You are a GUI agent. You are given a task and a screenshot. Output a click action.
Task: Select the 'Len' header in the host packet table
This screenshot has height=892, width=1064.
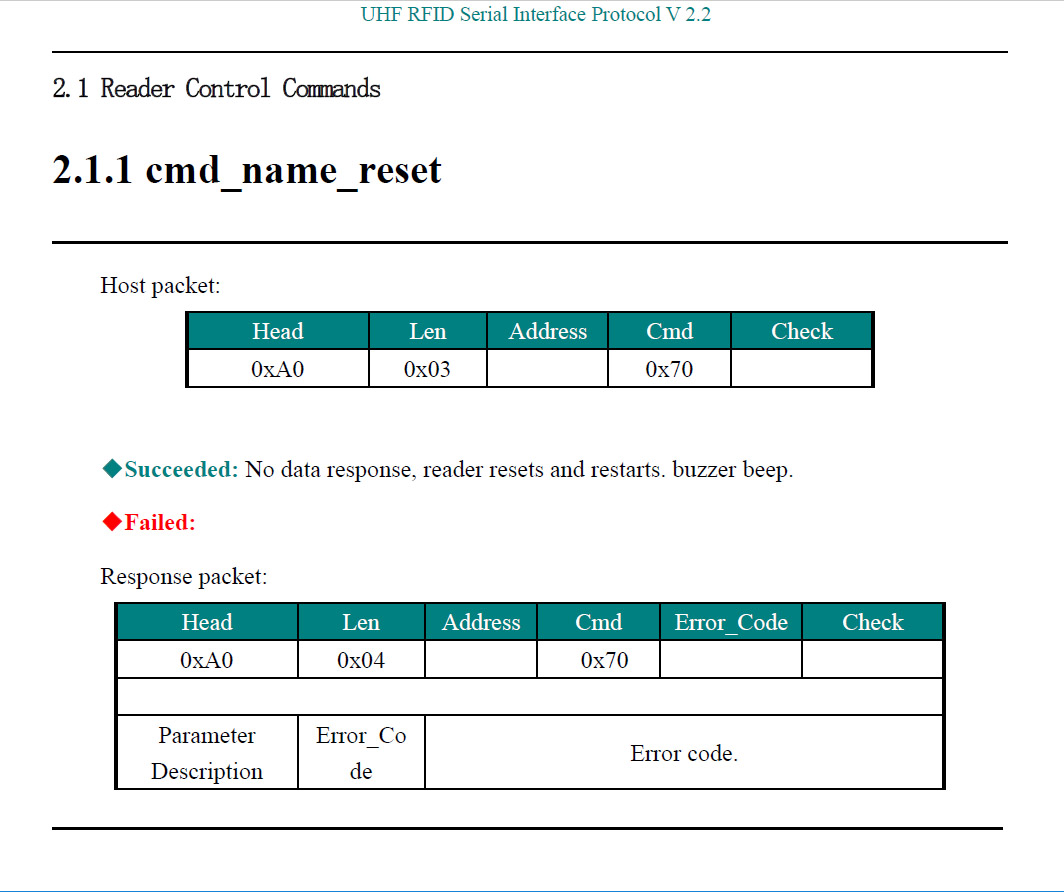[x=428, y=331]
